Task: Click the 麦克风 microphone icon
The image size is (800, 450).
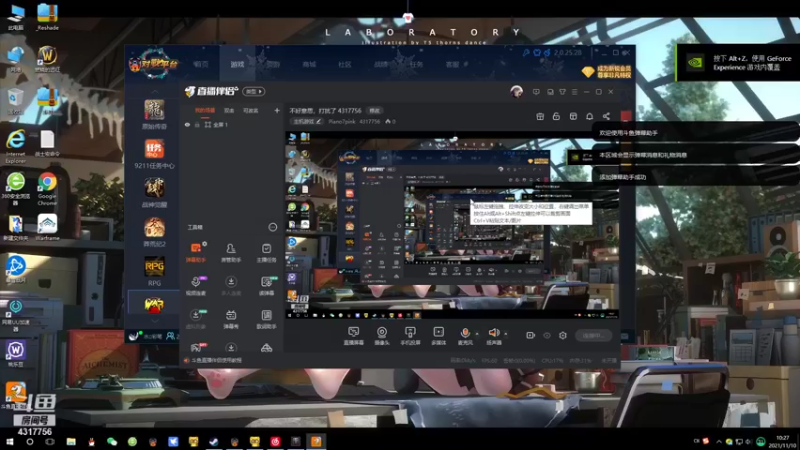Action: (x=465, y=333)
